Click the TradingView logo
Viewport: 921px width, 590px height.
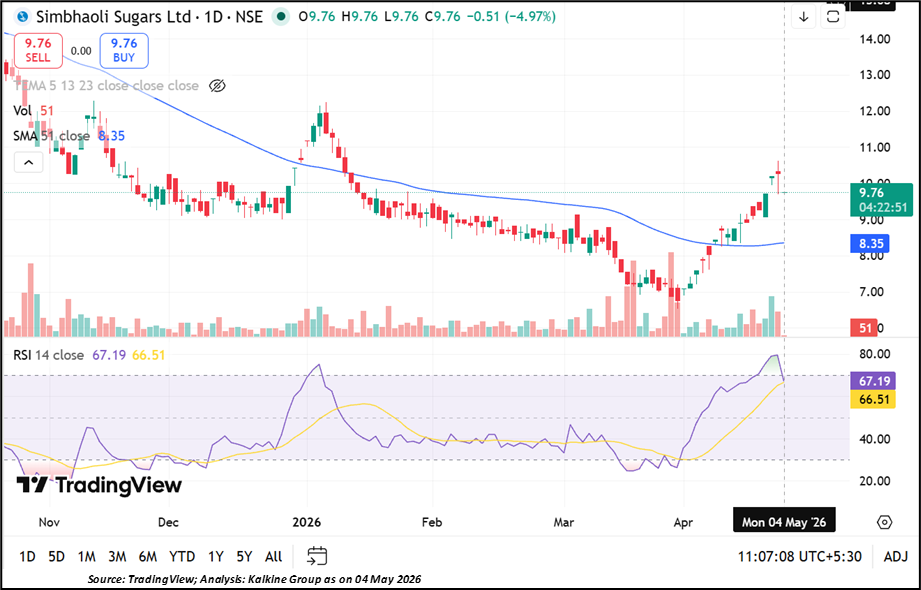pos(99,485)
